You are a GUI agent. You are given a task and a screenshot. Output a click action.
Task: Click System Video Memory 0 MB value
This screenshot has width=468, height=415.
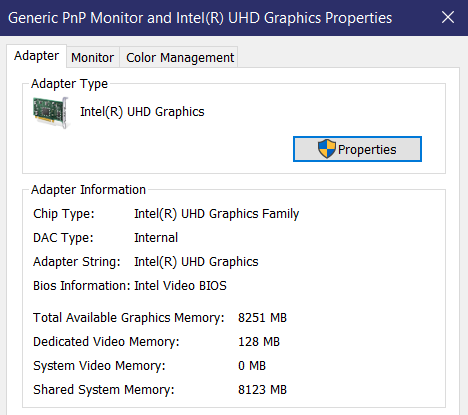pos(252,366)
